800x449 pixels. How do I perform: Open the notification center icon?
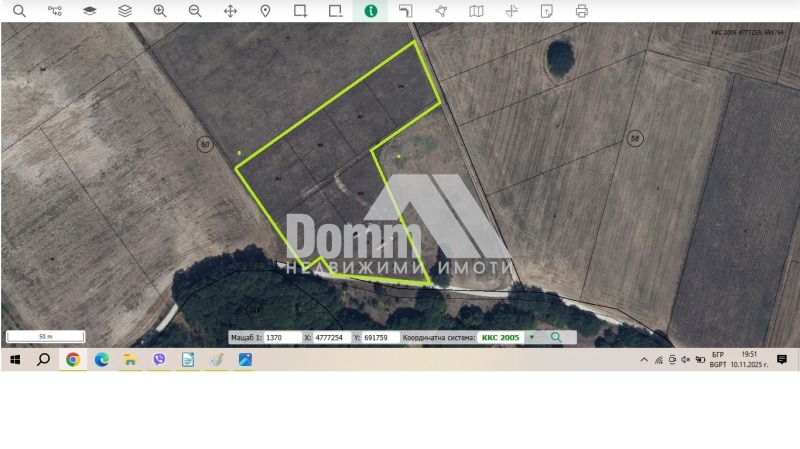click(782, 360)
